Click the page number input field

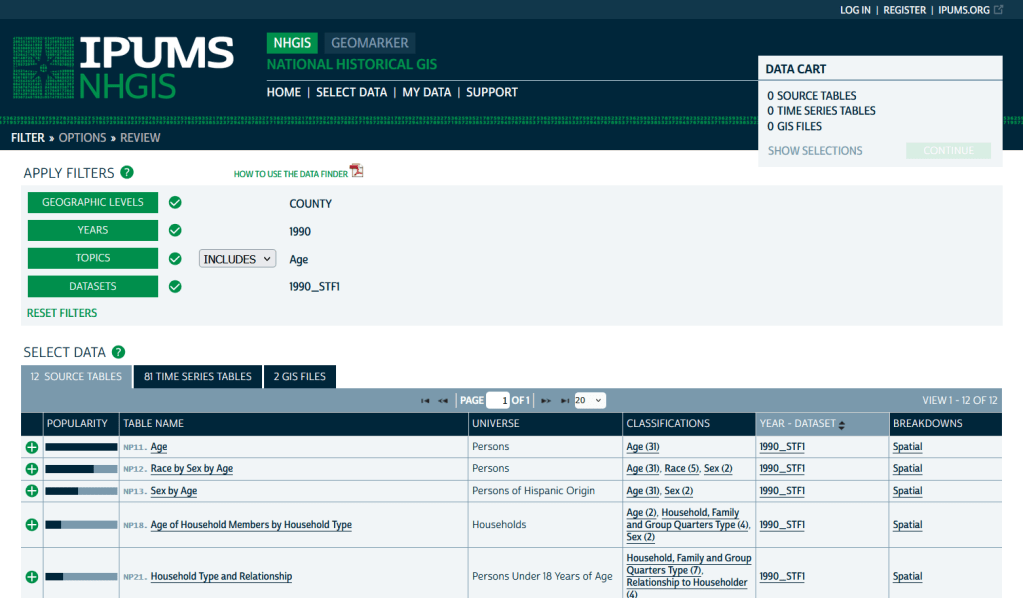click(x=497, y=400)
